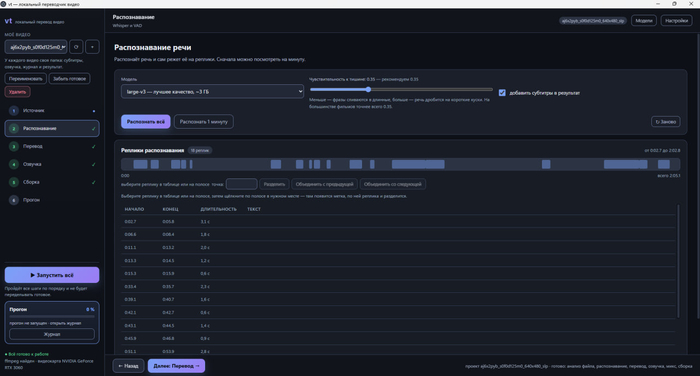Click the Распознать всё button
This screenshot has height=376, width=700.
click(x=146, y=121)
